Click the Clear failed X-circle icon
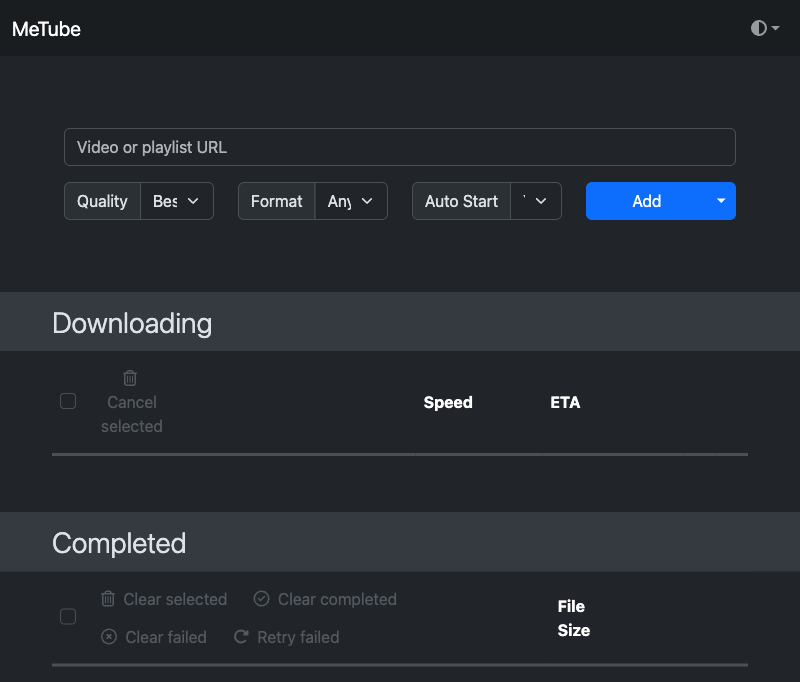This screenshot has width=800, height=682. [109, 637]
